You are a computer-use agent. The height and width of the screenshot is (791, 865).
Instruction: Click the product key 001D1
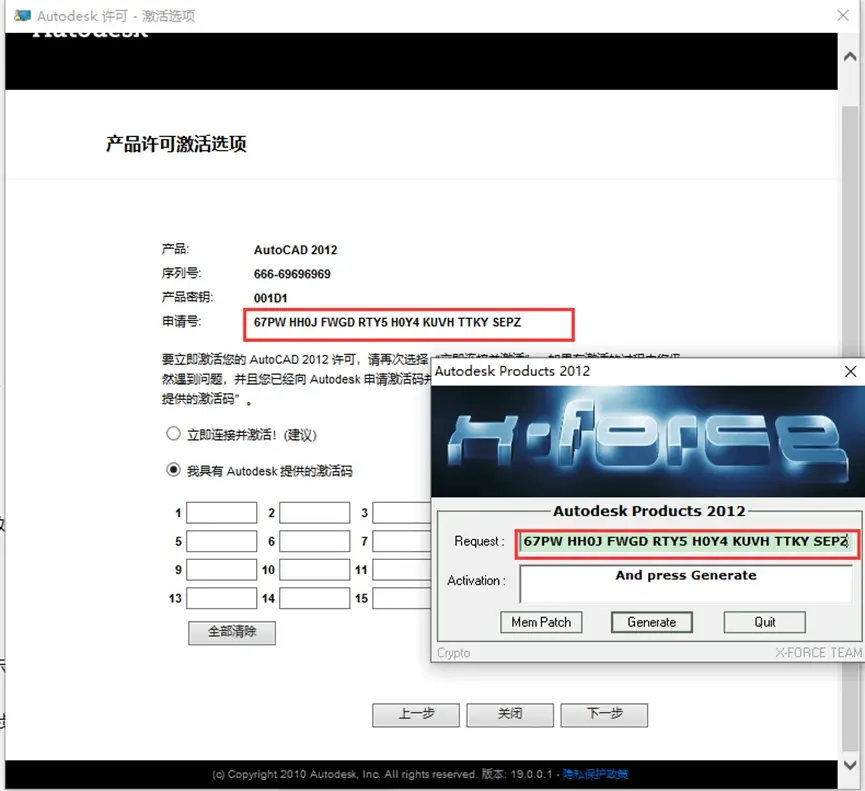click(x=270, y=298)
